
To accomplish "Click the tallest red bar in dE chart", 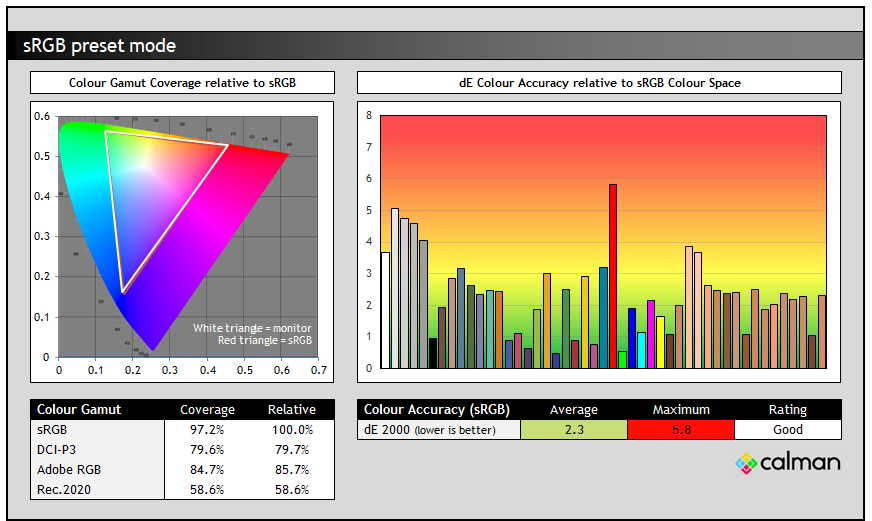I will [613, 276].
